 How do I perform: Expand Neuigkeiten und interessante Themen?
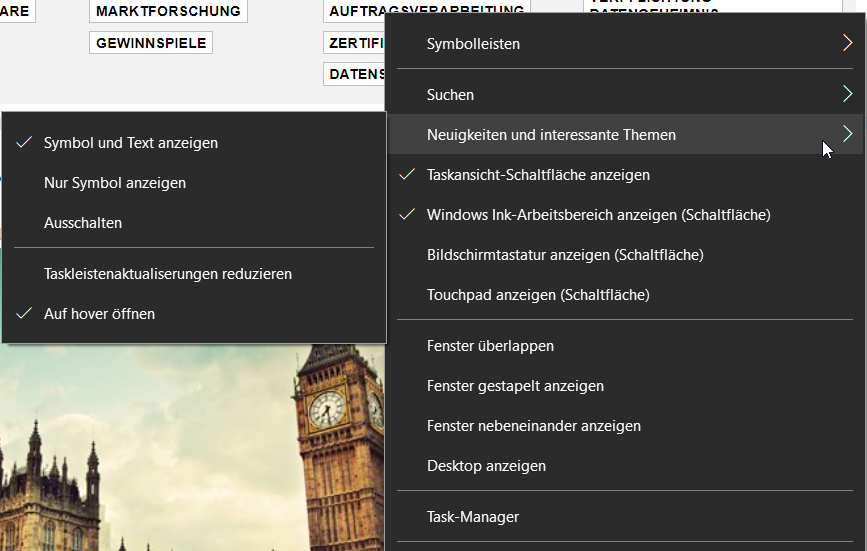click(551, 135)
